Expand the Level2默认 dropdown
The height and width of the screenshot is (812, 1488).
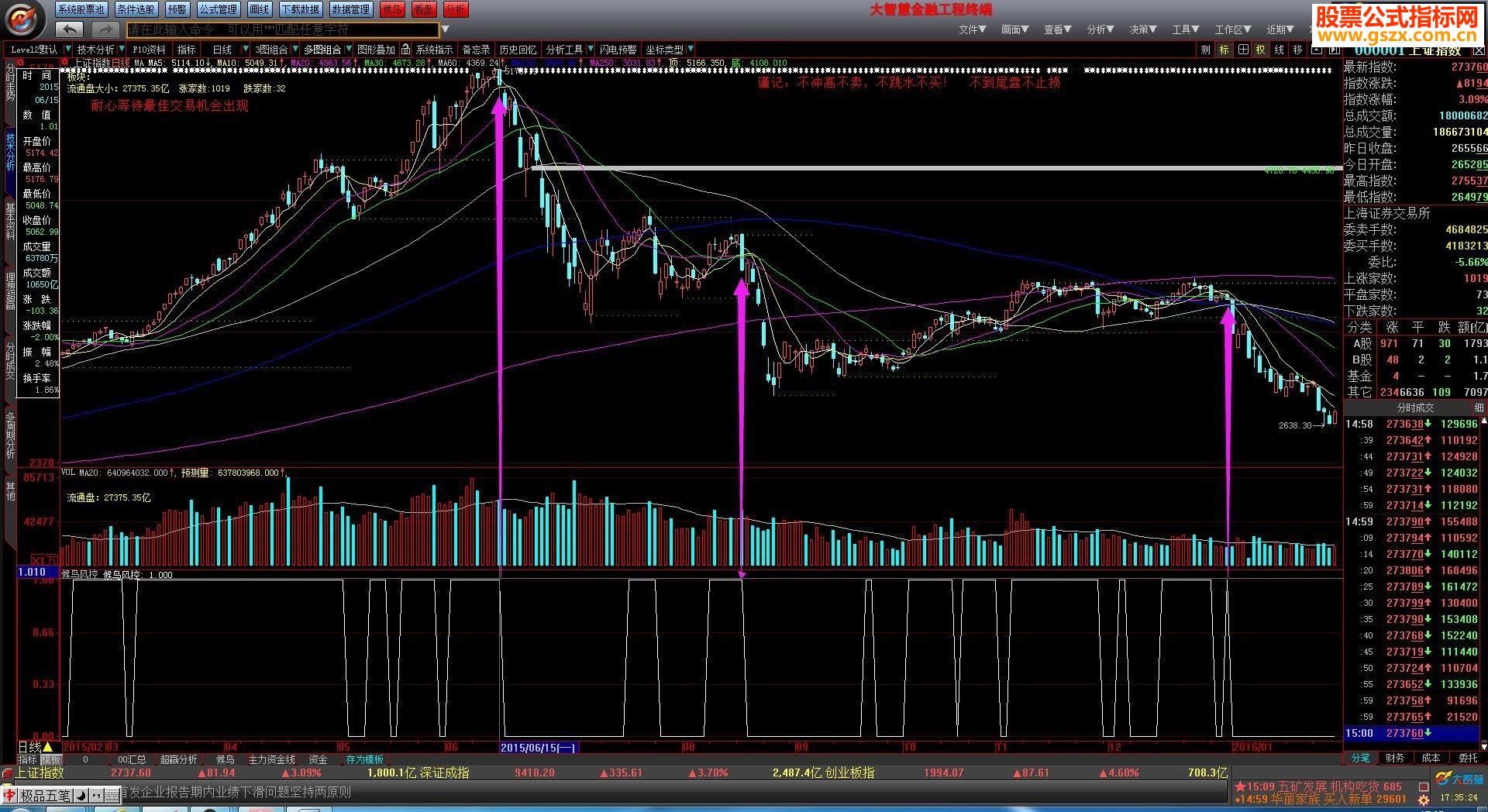(x=68, y=49)
